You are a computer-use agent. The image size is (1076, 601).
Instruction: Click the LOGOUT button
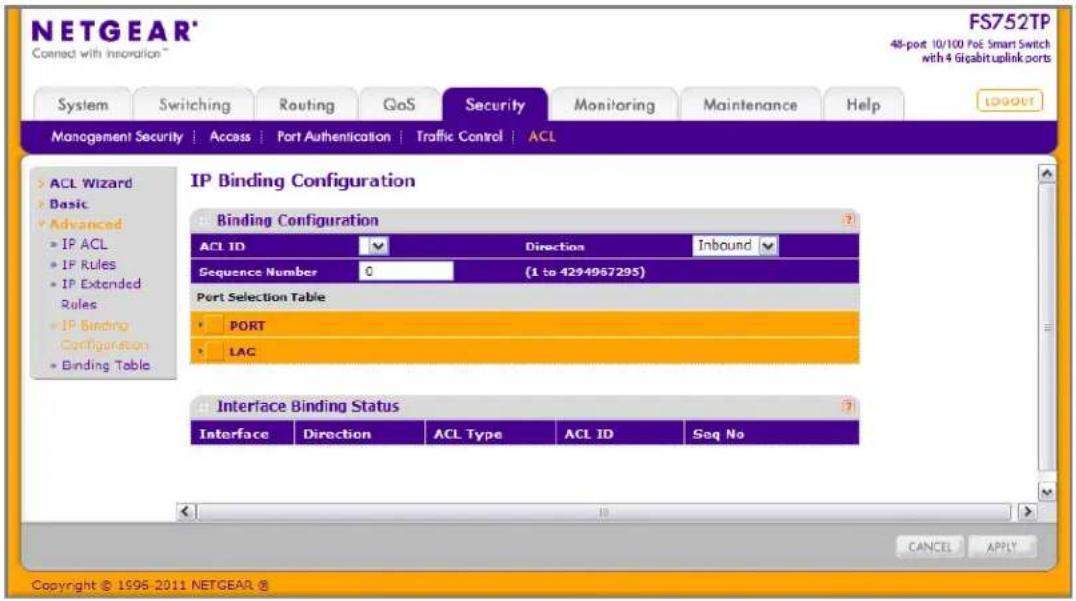click(1009, 101)
